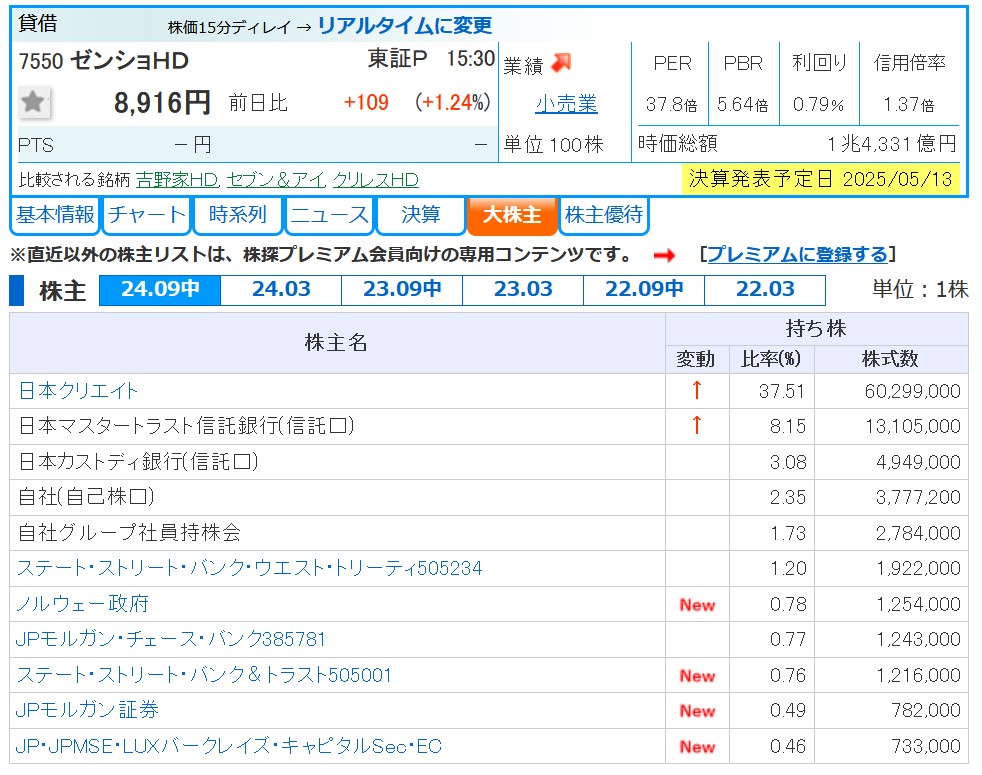
Task: Click the 株主名 column header
Action: point(336,343)
